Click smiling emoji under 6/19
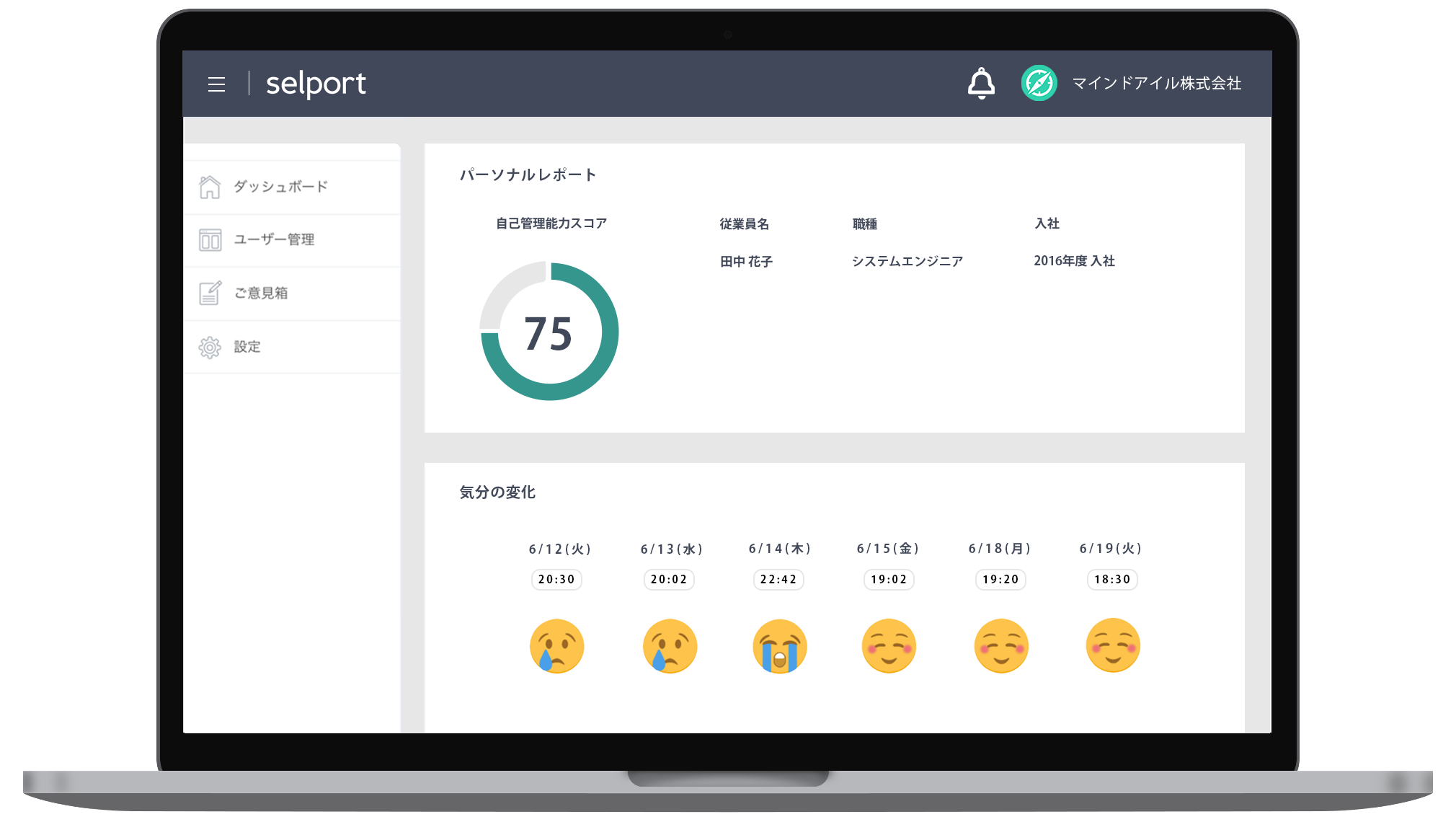Screen dimensions: 1456x822 pos(1113,645)
